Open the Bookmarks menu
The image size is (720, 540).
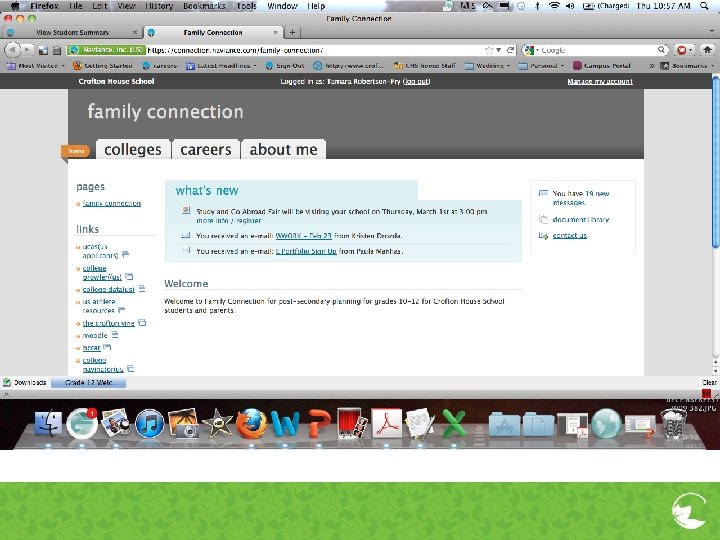coord(204,6)
